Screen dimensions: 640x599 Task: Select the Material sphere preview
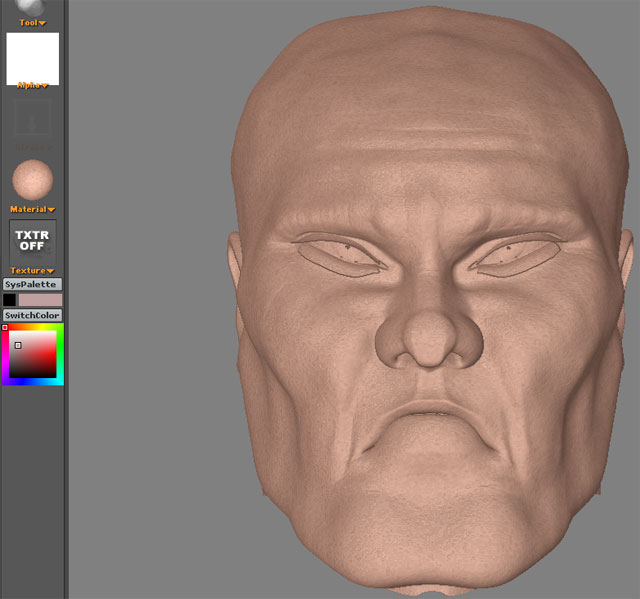(x=33, y=180)
